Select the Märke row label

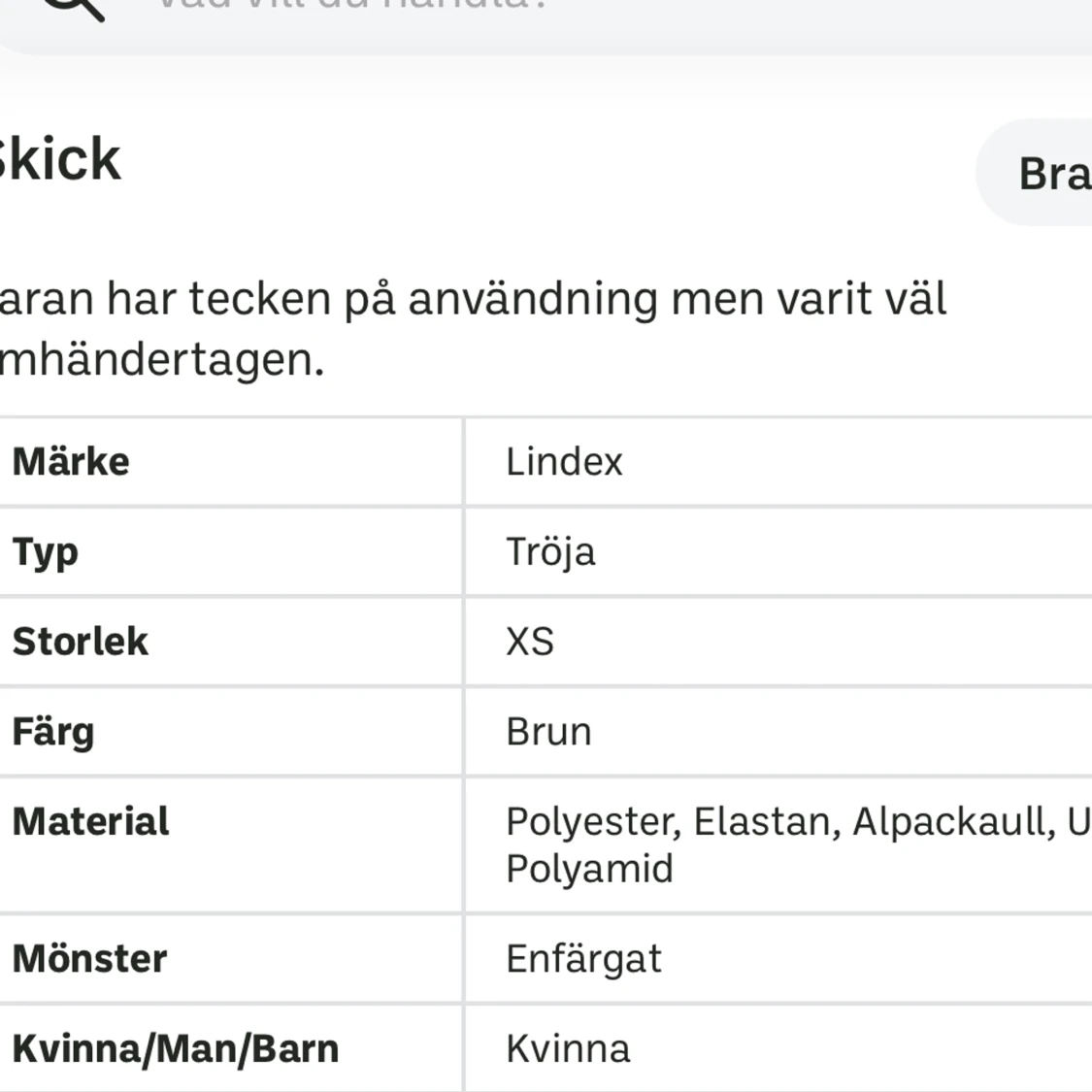[x=70, y=461]
